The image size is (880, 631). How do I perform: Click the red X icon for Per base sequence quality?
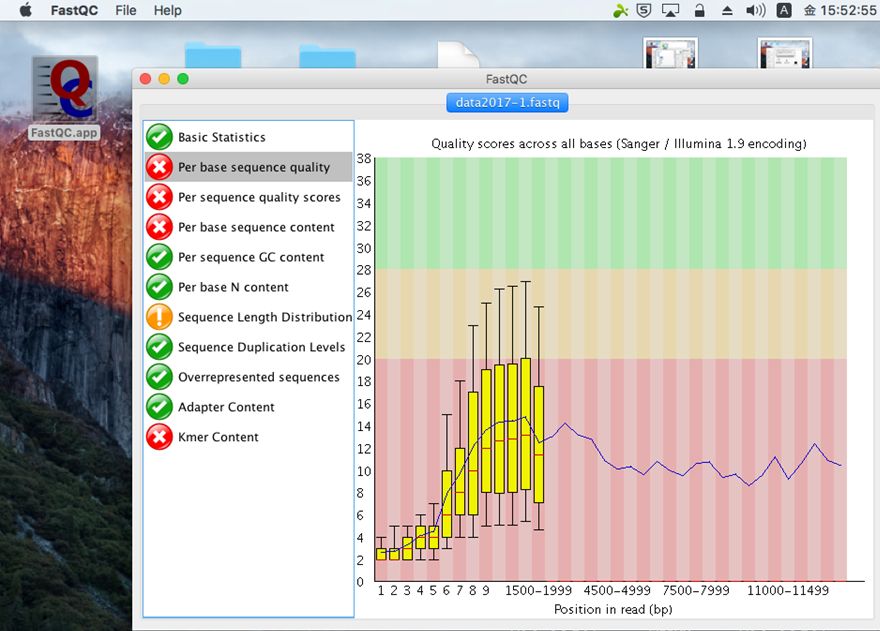tap(159, 167)
